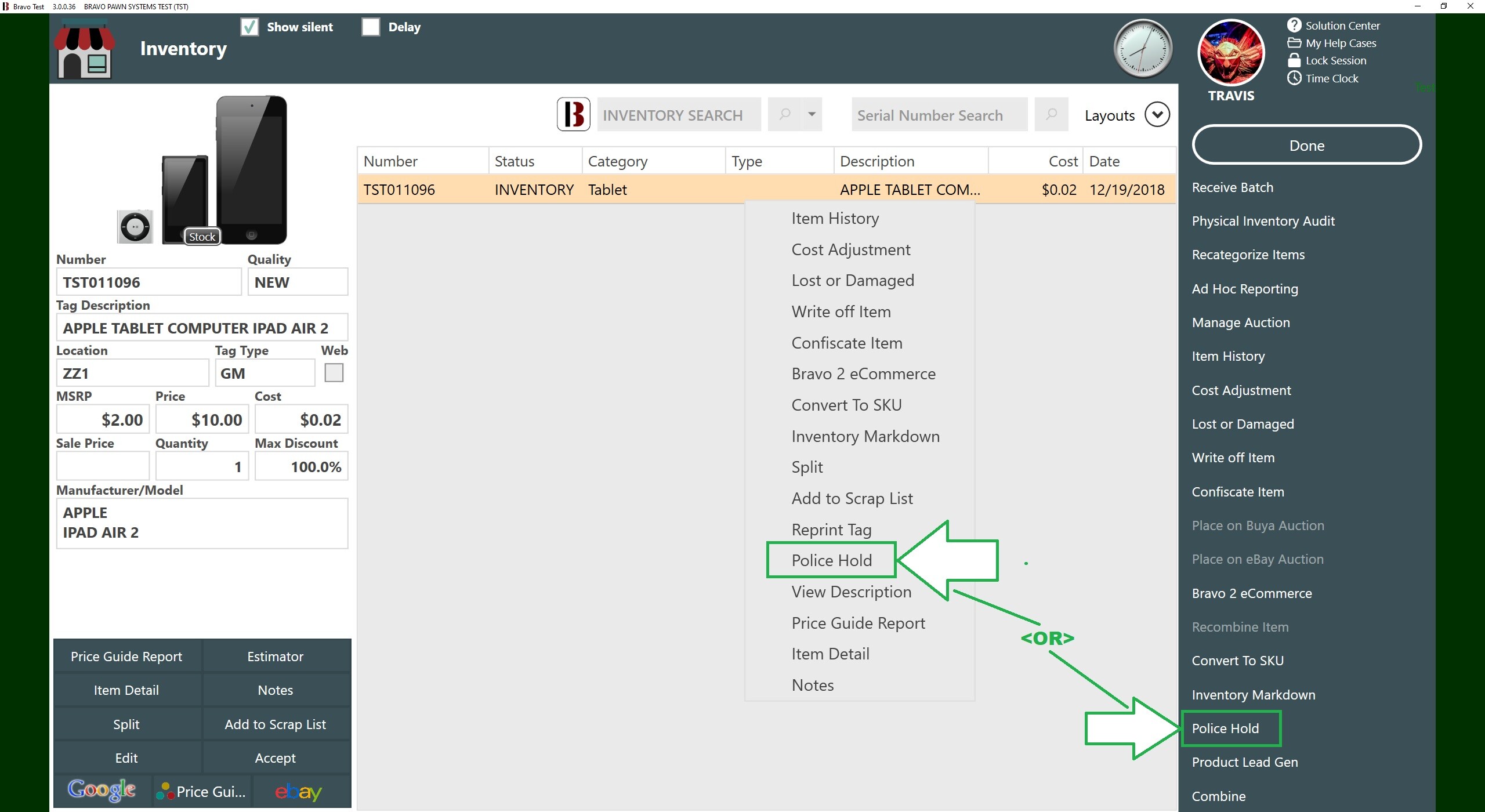Viewport: 1485px width, 812px height.
Task: Choose View Description in context menu
Action: [x=852, y=592]
